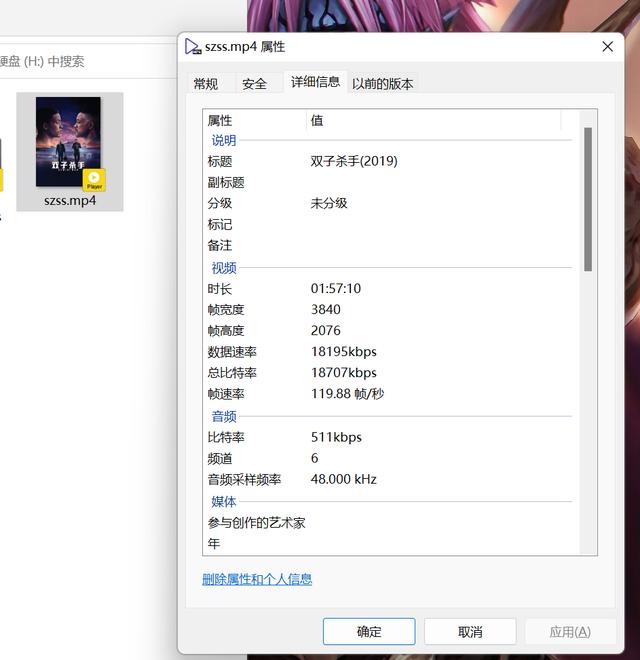This screenshot has height=660, width=640.
Task: Click the 帧速率 value 119.88 帧/秒
Action: [347, 394]
